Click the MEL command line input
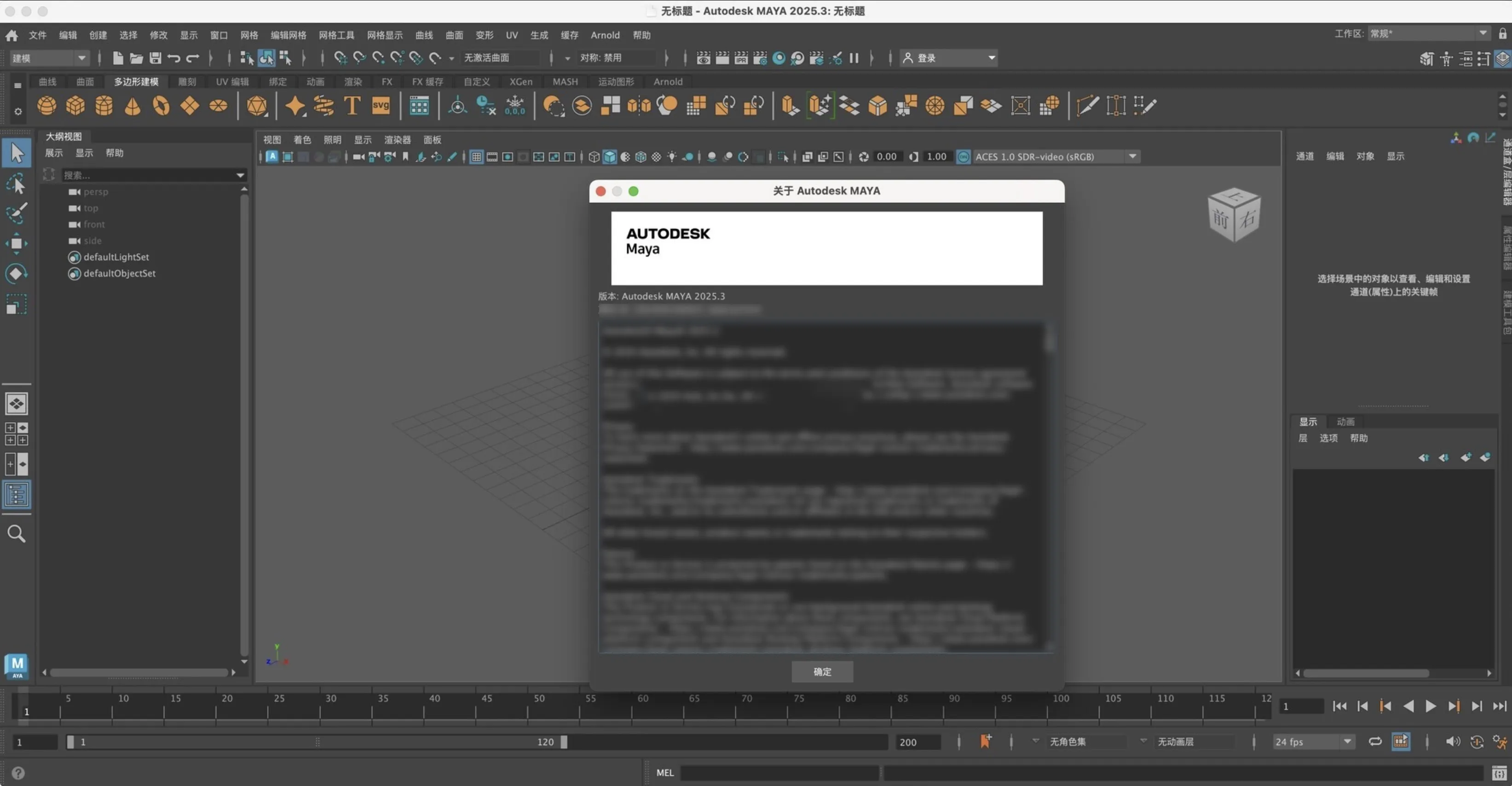 [x=779, y=773]
